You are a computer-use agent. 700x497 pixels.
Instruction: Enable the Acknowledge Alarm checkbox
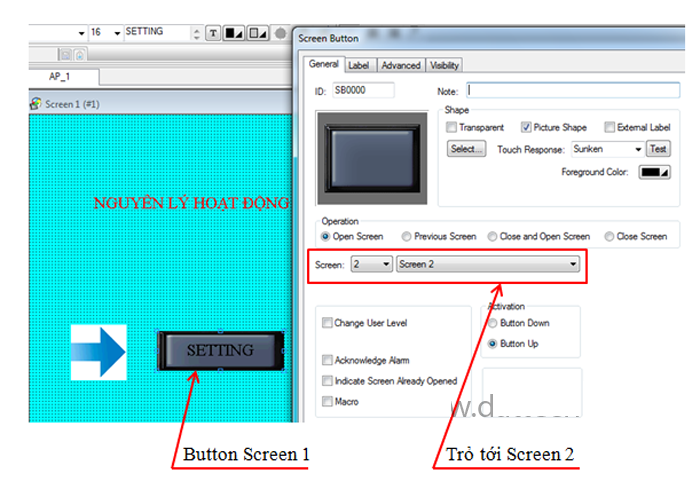pos(327,360)
